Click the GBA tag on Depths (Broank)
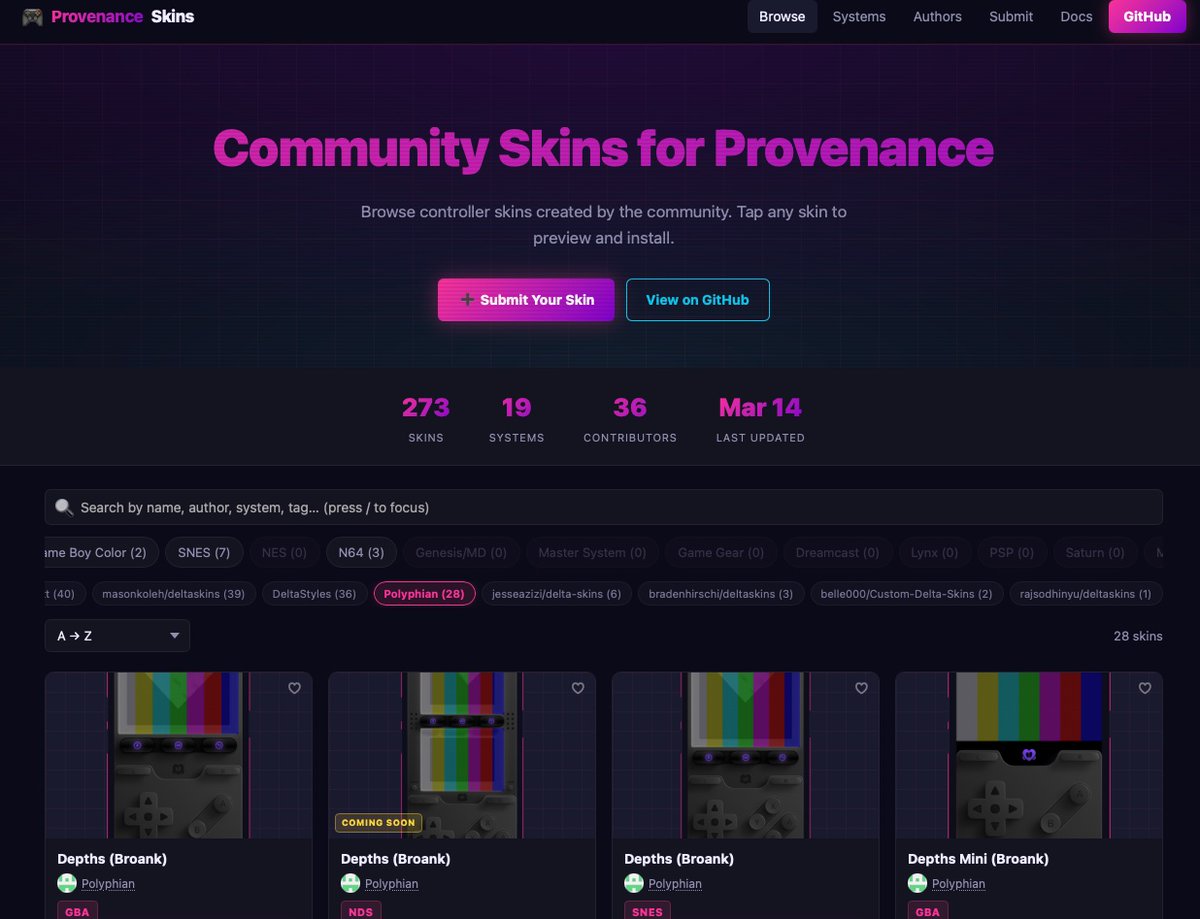Screen dimensions: 1200x919 pyautogui.click(x=78, y=910)
